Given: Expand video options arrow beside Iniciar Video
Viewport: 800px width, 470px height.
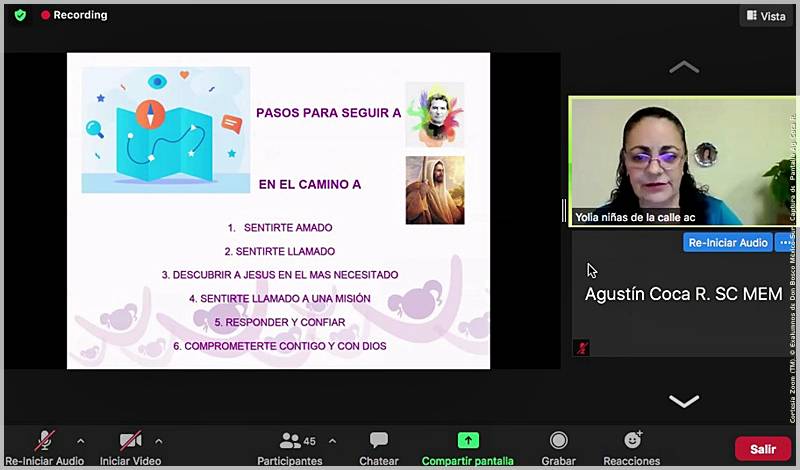Looking at the screenshot, I should (x=158, y=440).
